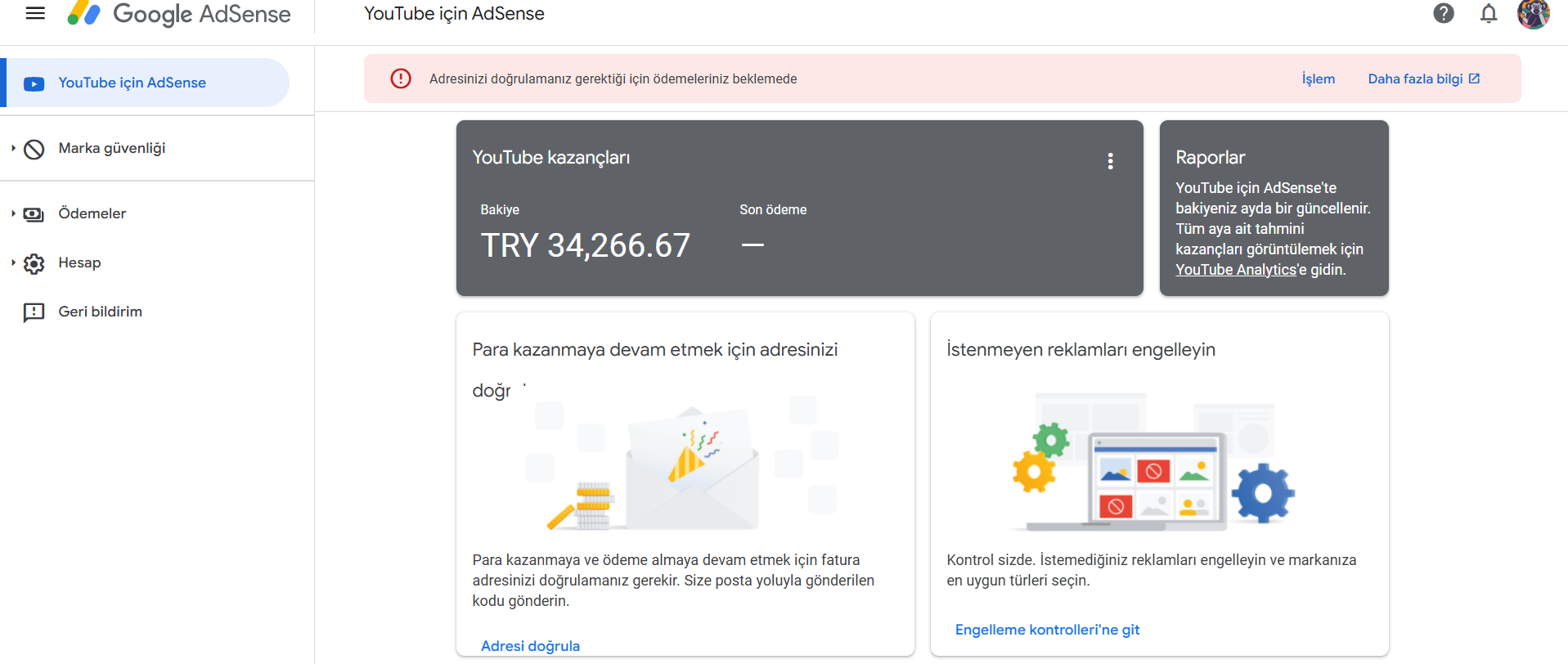The height and width of the screenshot is (664, 1568).
Task: Click the İşlem action link
Action: pos(1319,79)
